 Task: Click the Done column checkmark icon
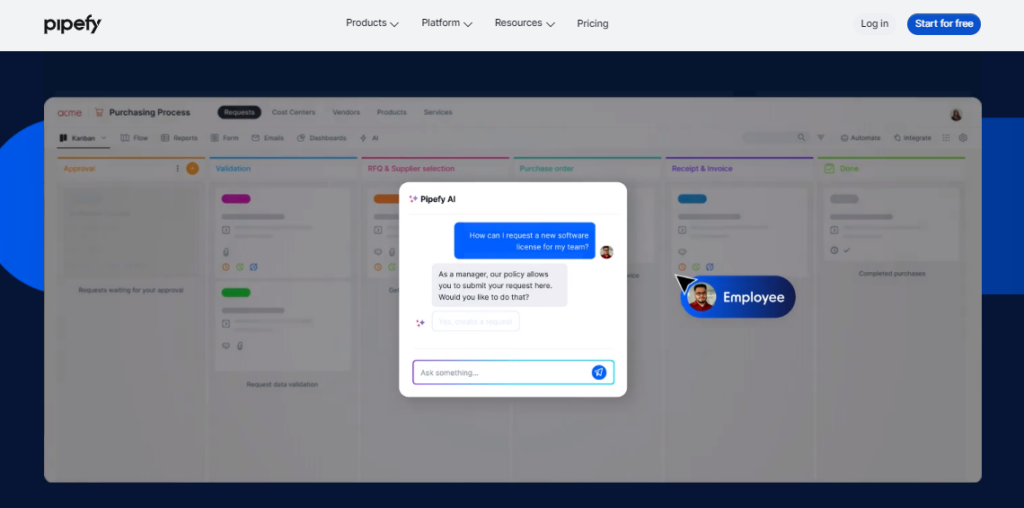point(829,168)
